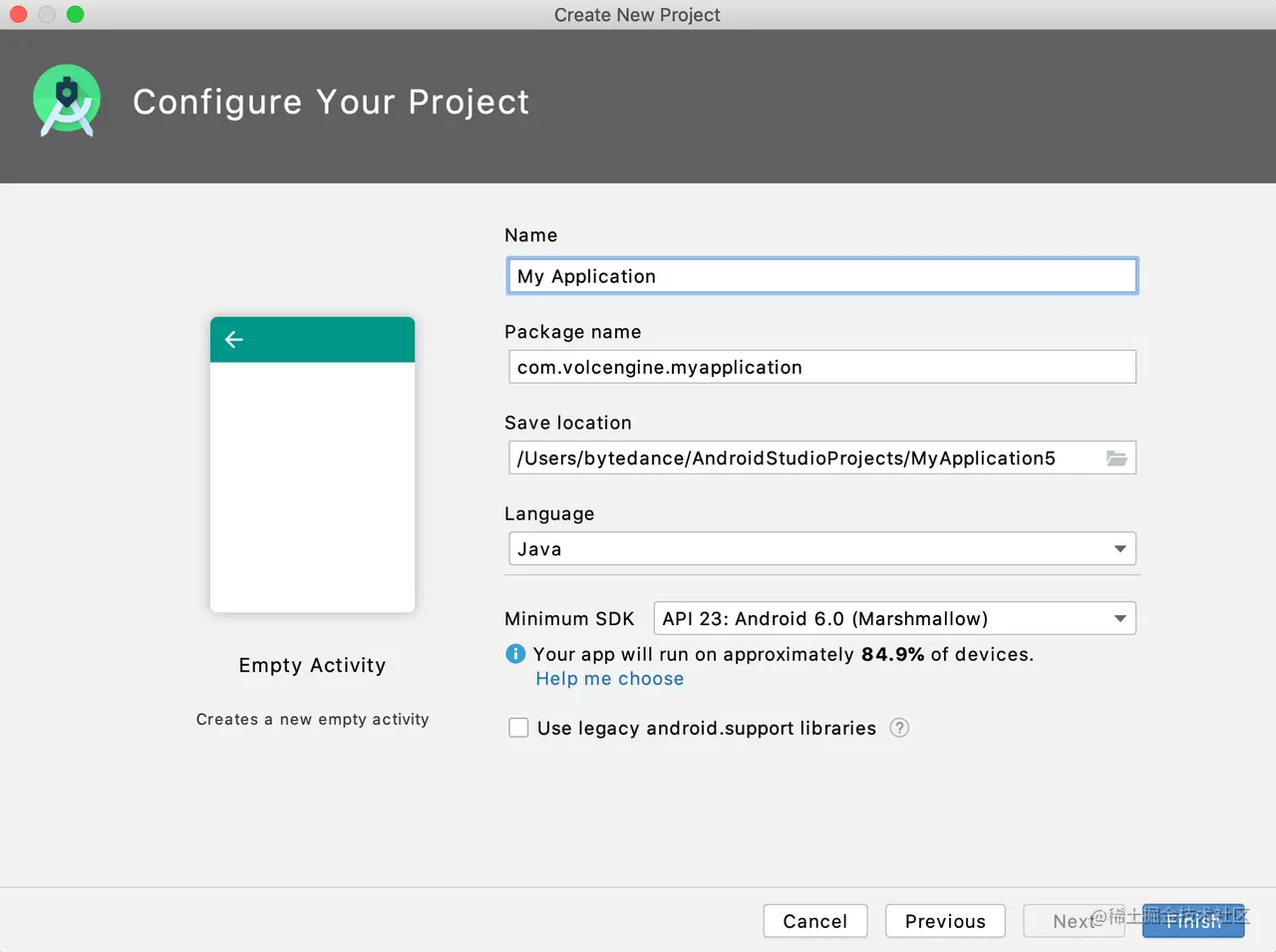Click the Package name input field

(x=822, y=367)
